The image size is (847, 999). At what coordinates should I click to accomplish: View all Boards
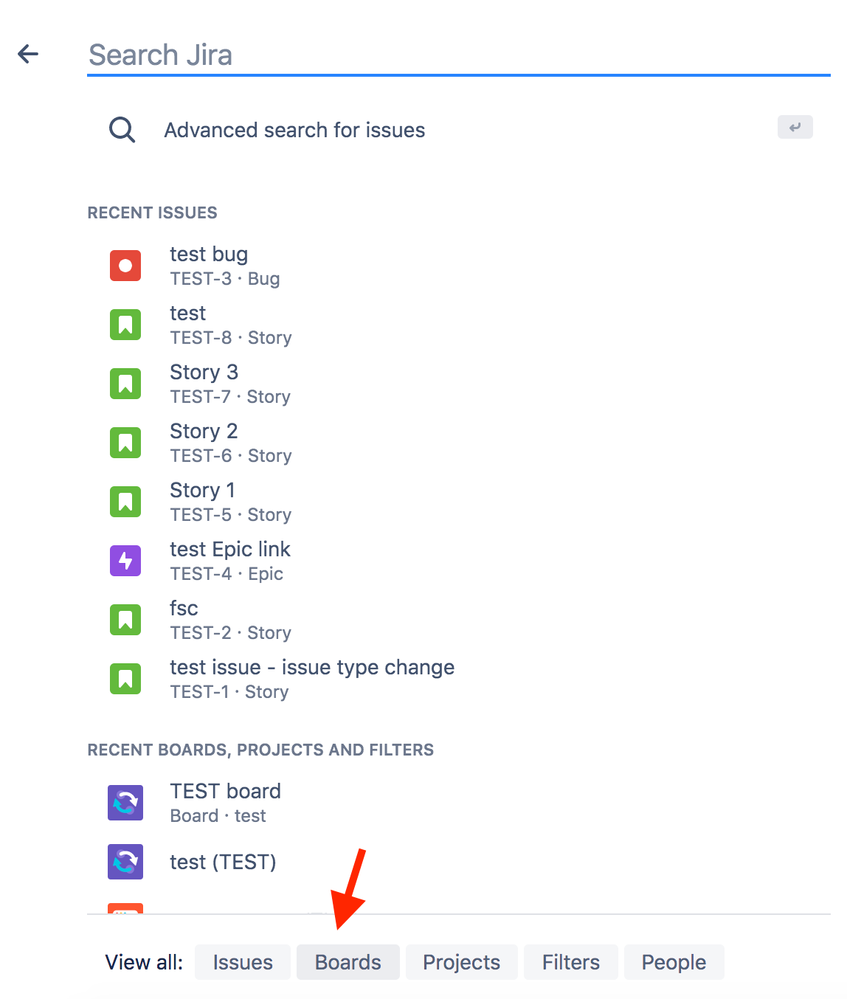[x=347, y=961]
